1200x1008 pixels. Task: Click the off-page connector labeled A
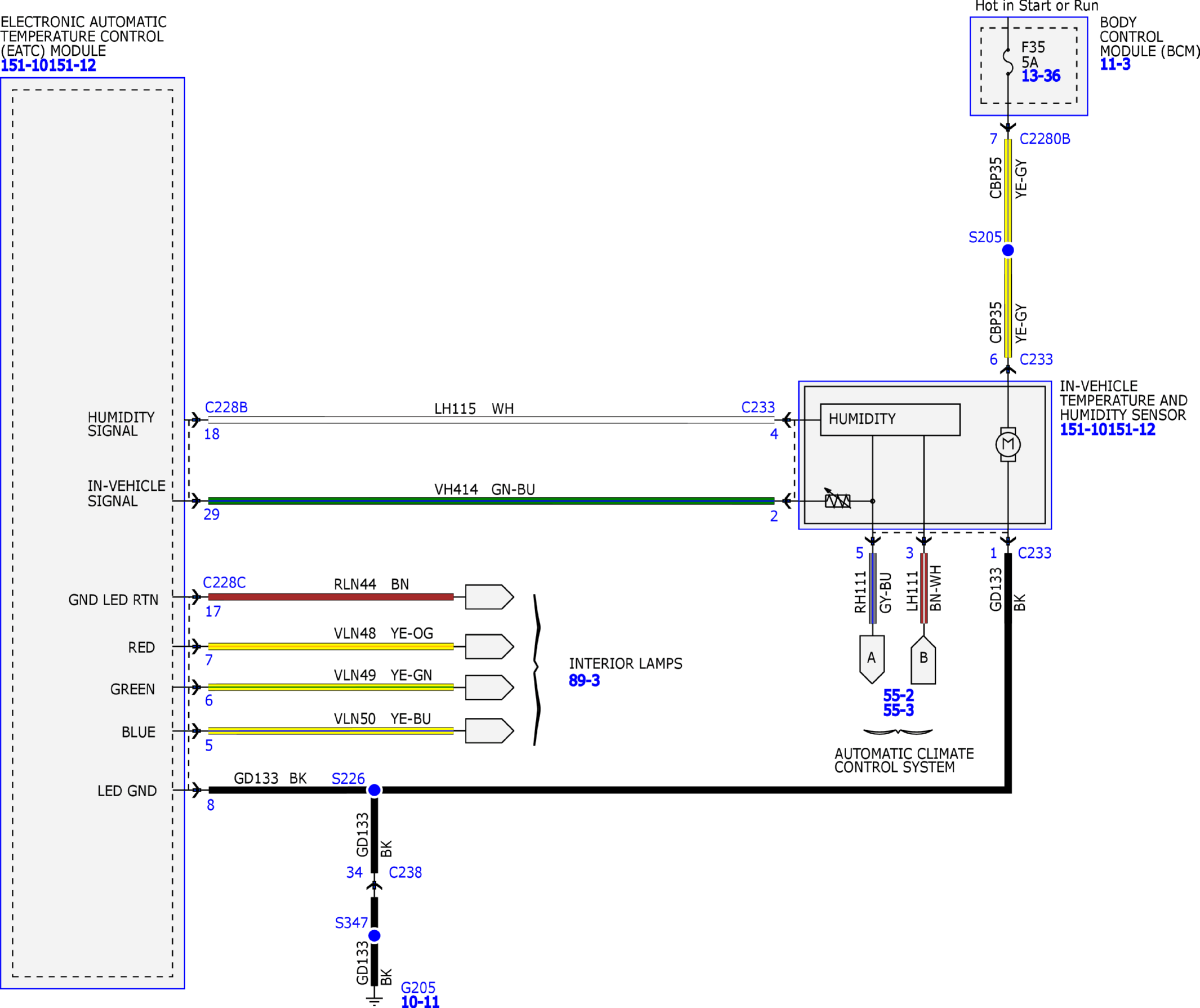(872, 659)
